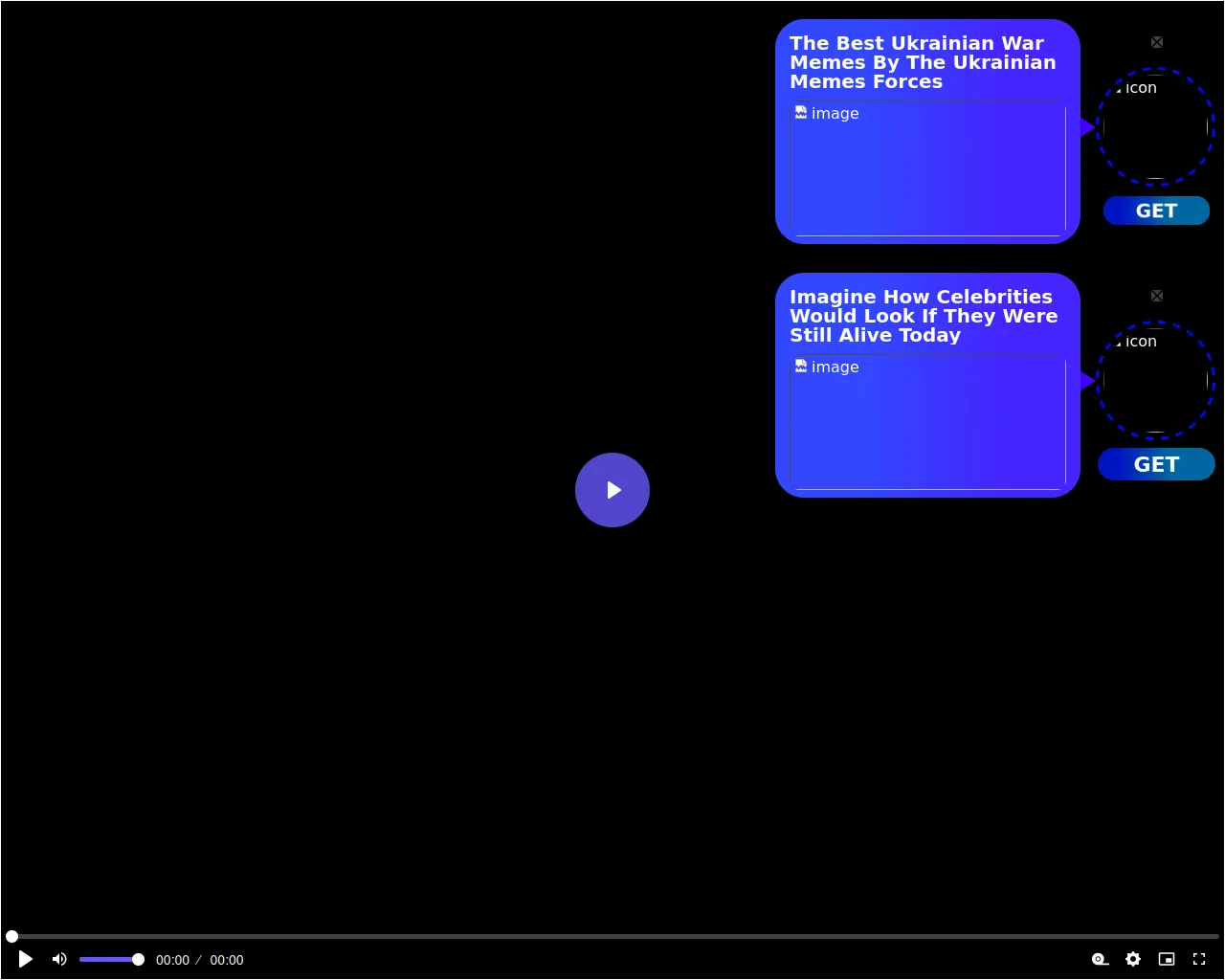The height and width of the screenshot is (980, 1225).
Task: Open the player settings gear
Action: (x=1133, y=959)
